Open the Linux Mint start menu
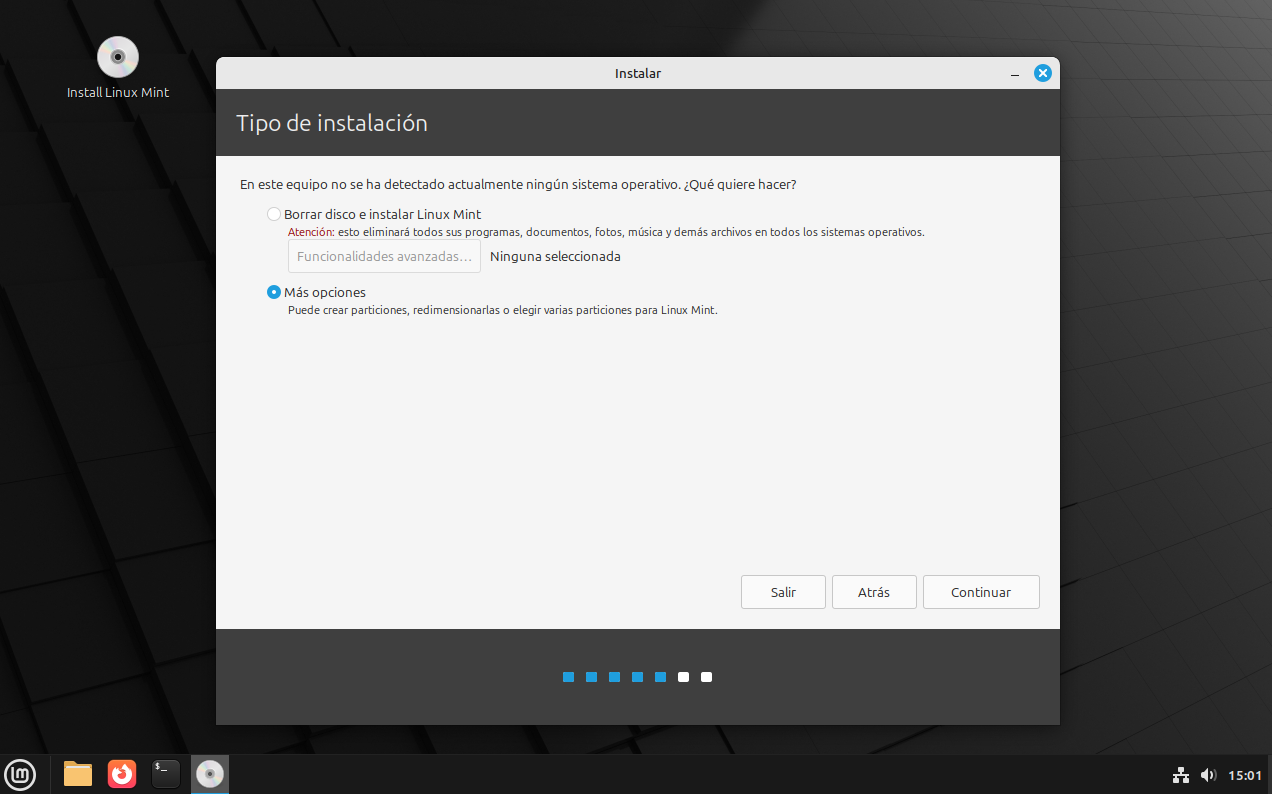 click(x=21, y=774)
